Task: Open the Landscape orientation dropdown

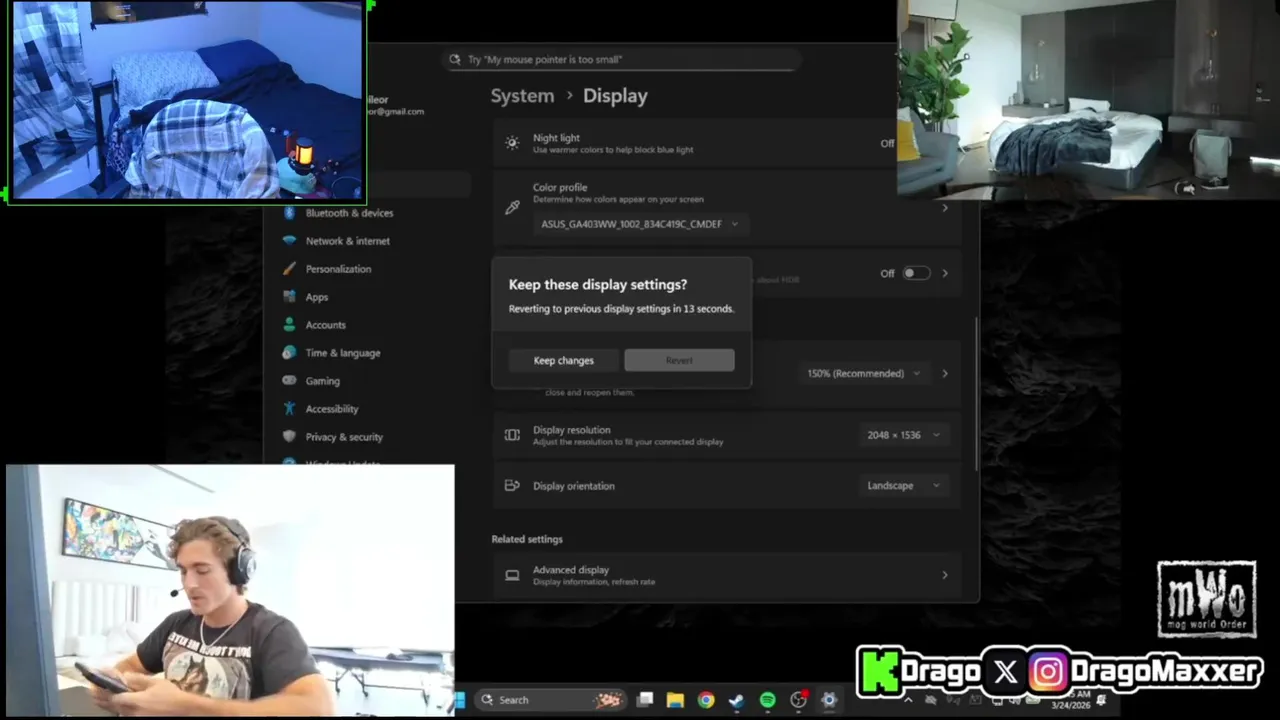Action: click(903, 485)
